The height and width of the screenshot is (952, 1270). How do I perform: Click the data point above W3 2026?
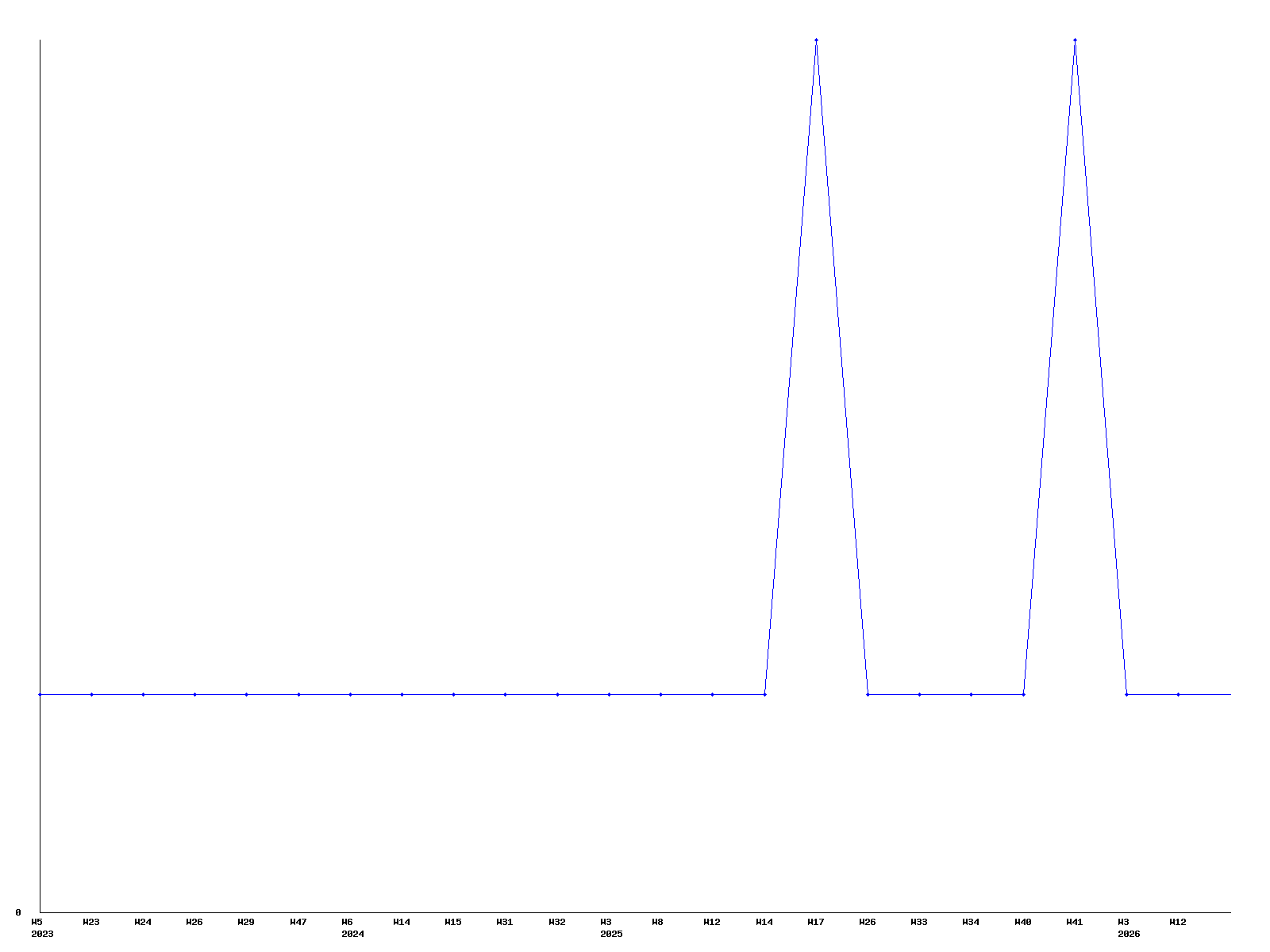pos(1126,694)
